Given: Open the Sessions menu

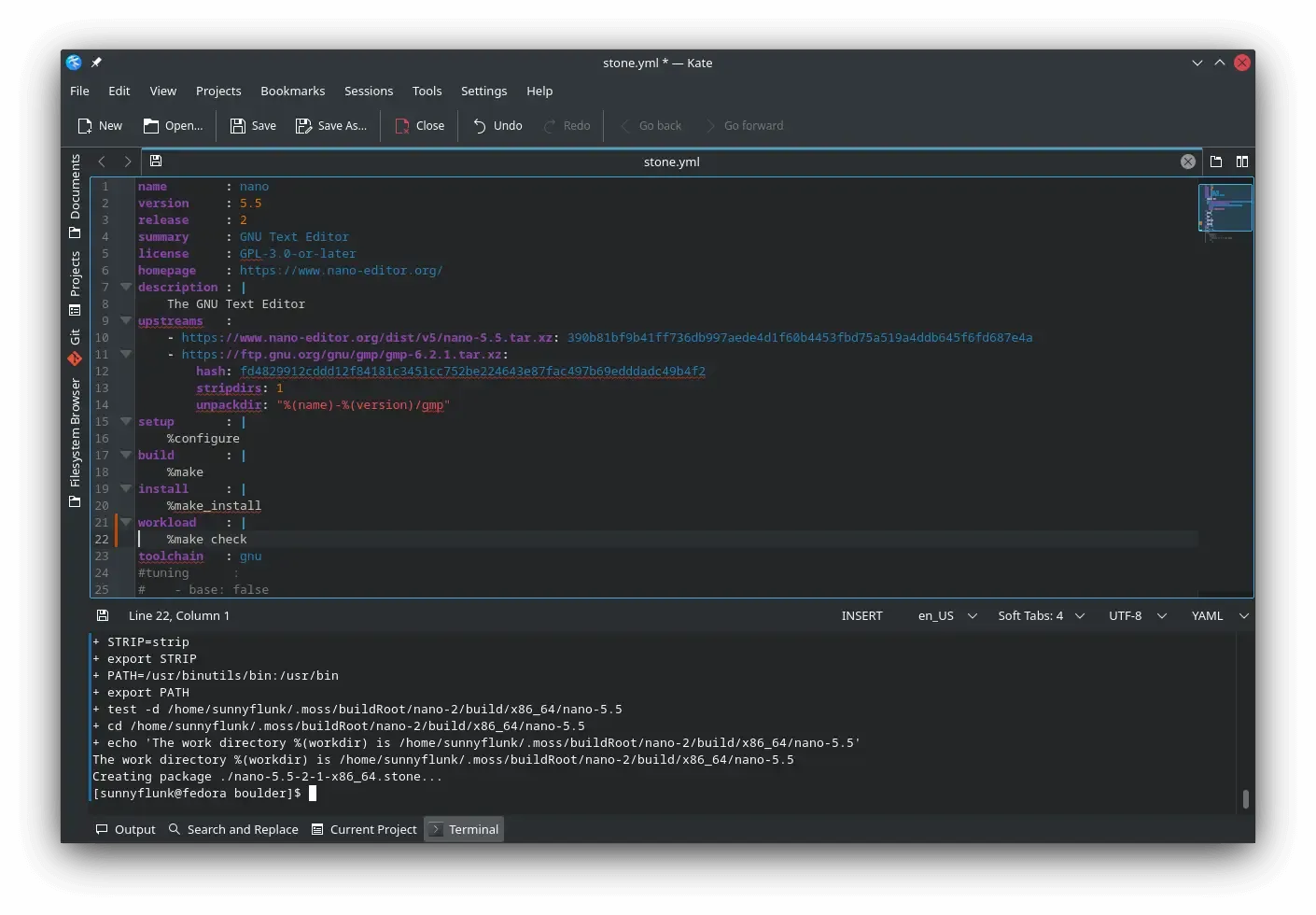Looking at the screenshot, I should [369, 91].
